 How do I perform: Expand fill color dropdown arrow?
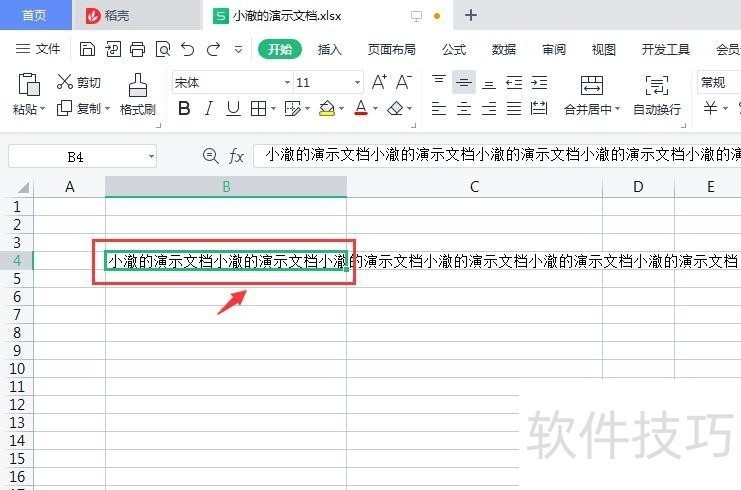coord(341,109)
